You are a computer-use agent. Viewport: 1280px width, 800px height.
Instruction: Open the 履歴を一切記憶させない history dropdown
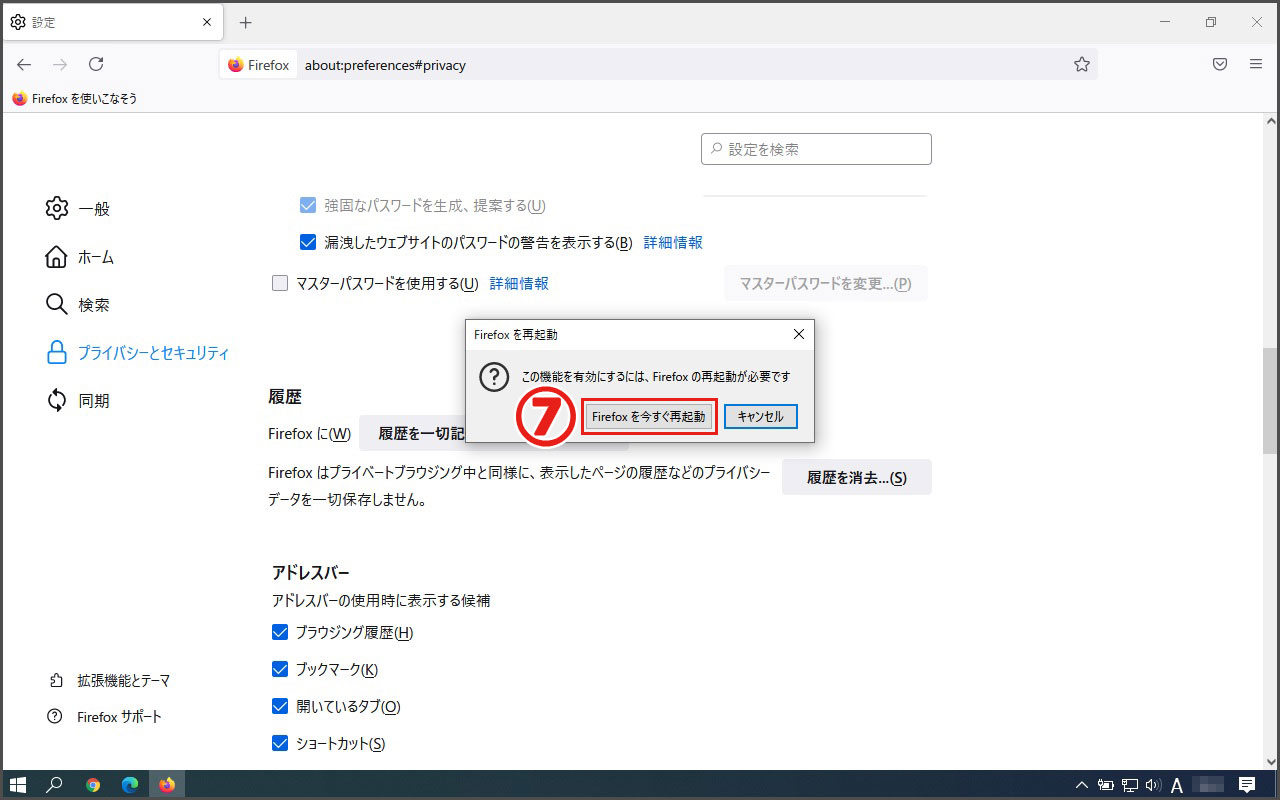pyautogui.click(x=494, y=434)
